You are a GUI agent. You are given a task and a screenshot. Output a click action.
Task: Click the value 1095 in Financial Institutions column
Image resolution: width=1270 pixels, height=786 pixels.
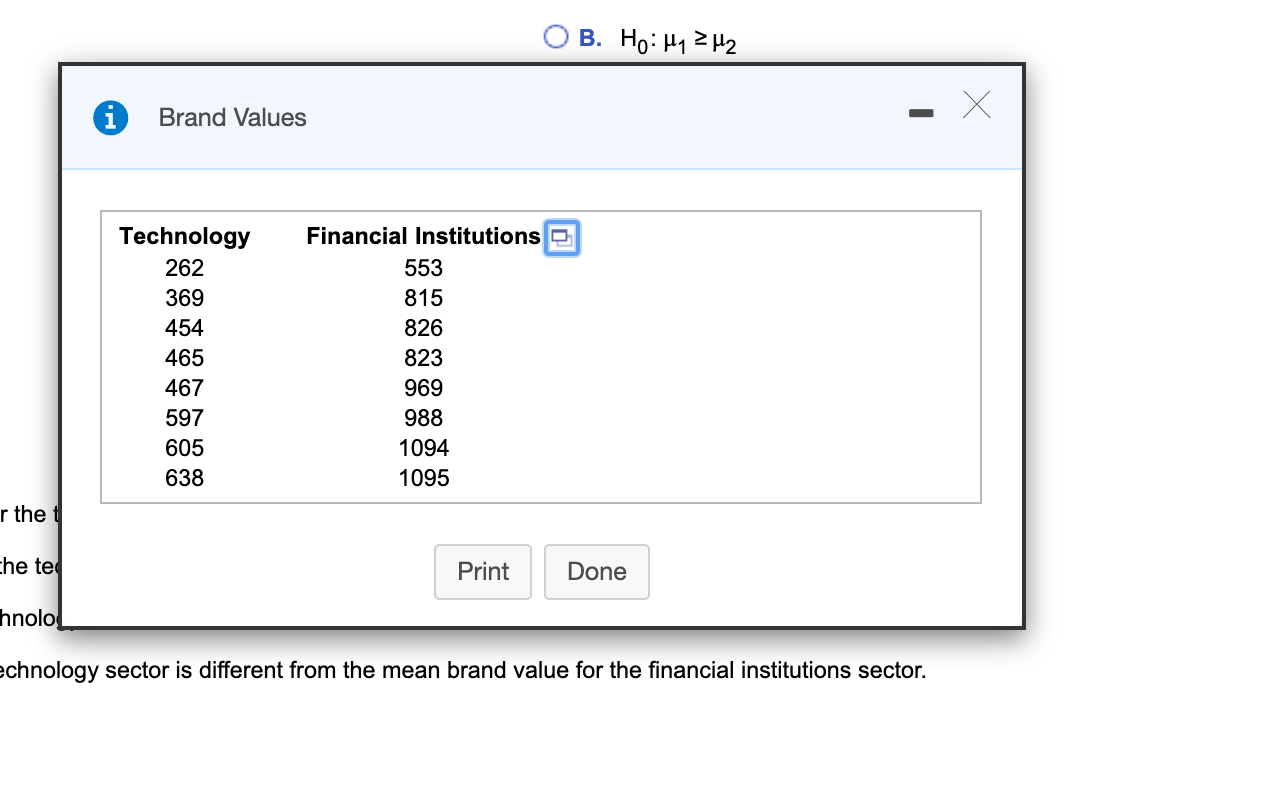click(423, 478)
